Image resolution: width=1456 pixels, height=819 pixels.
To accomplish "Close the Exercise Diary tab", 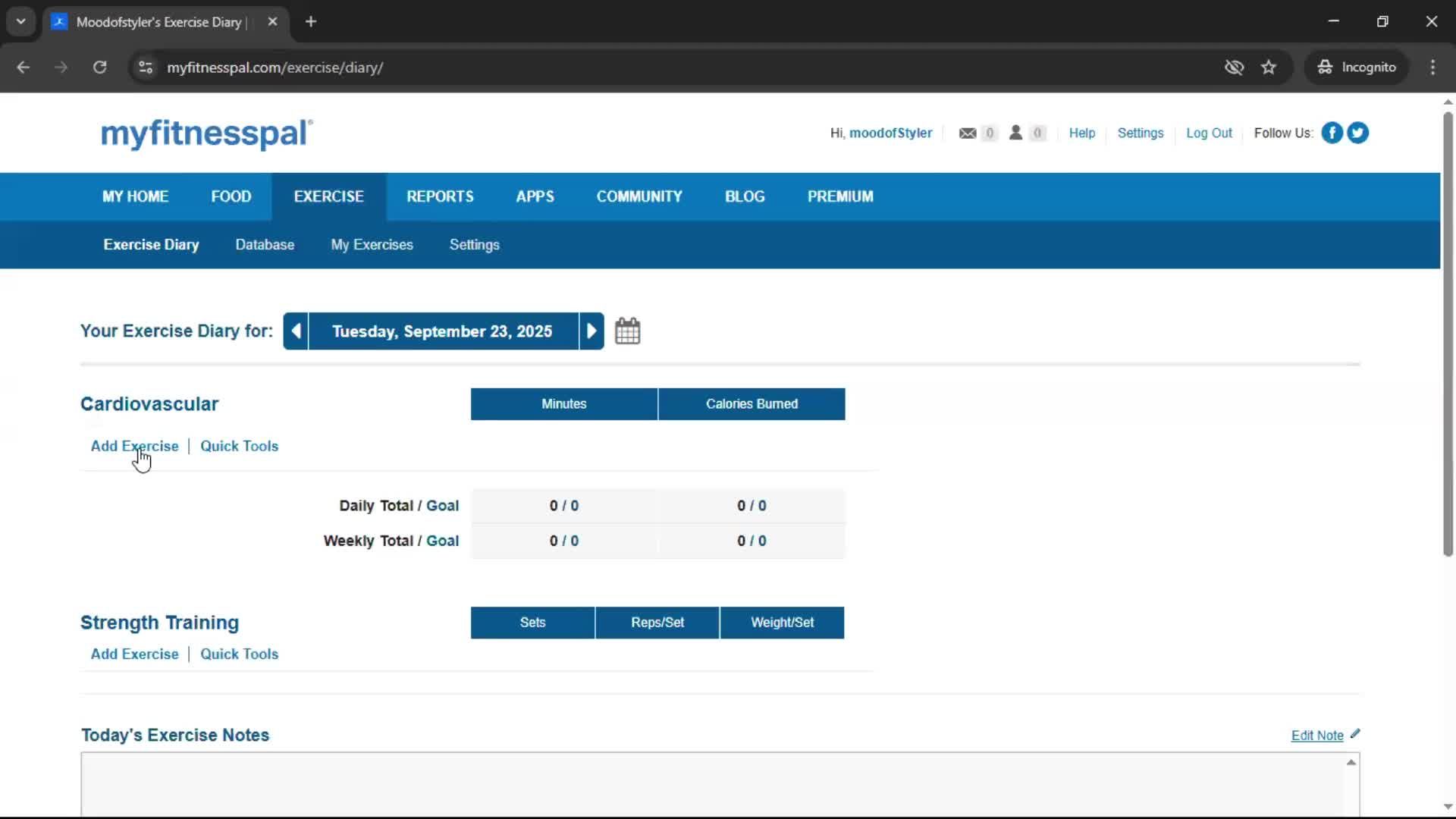I will [272, 22].
